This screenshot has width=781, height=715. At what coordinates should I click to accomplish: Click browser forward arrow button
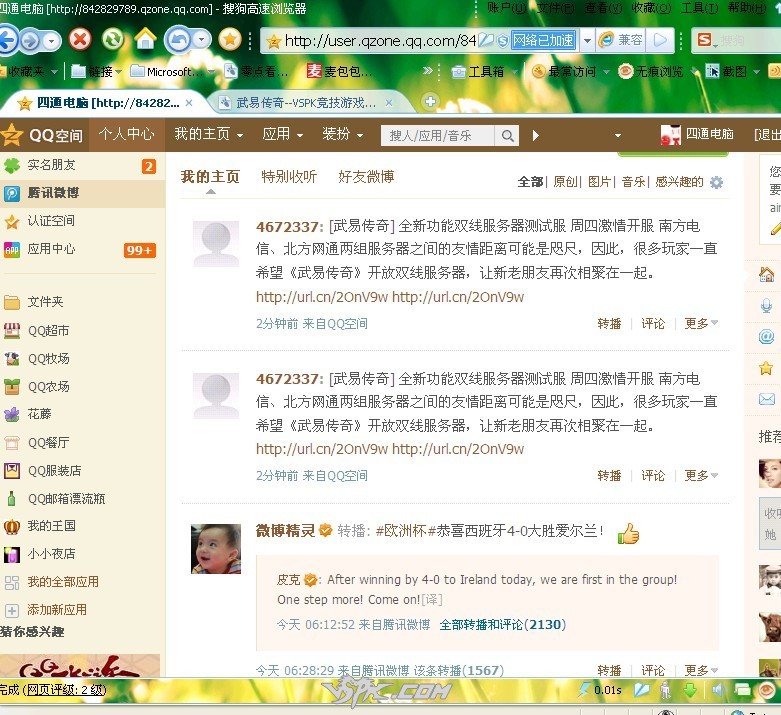30,41
